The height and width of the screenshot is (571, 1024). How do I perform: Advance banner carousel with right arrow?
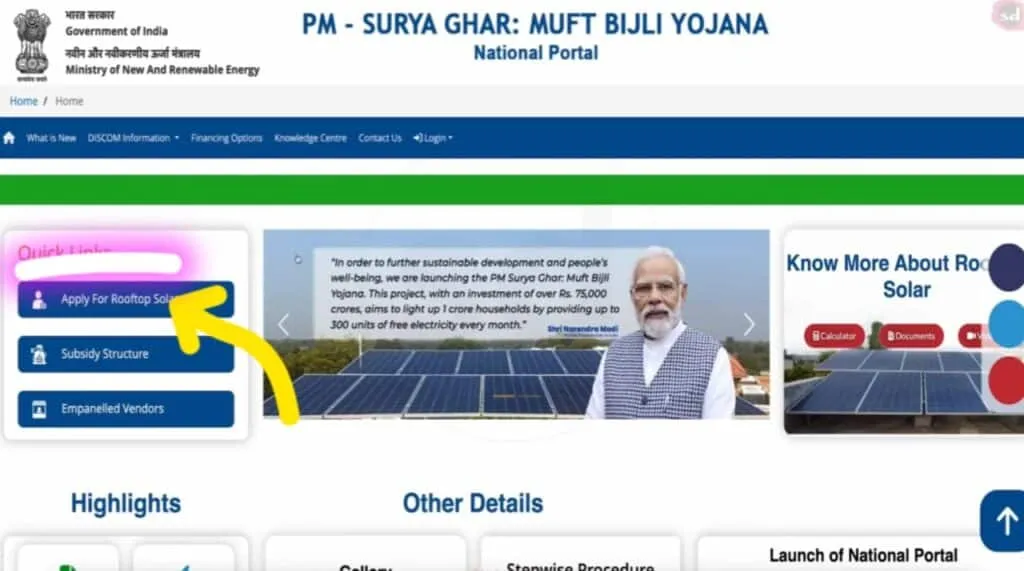(748, 324)
